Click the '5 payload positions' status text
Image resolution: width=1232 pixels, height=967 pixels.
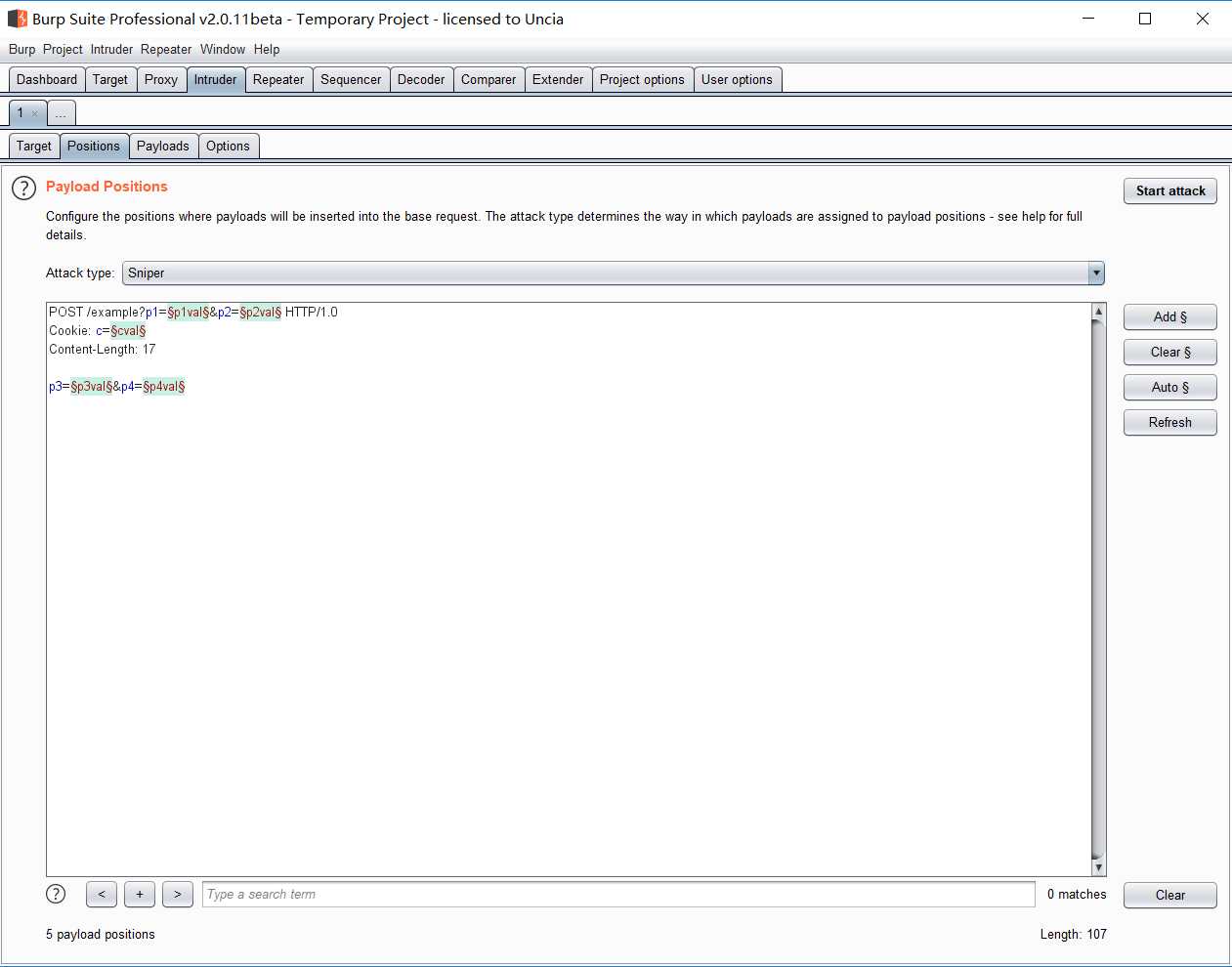click(x=101, y=935)
